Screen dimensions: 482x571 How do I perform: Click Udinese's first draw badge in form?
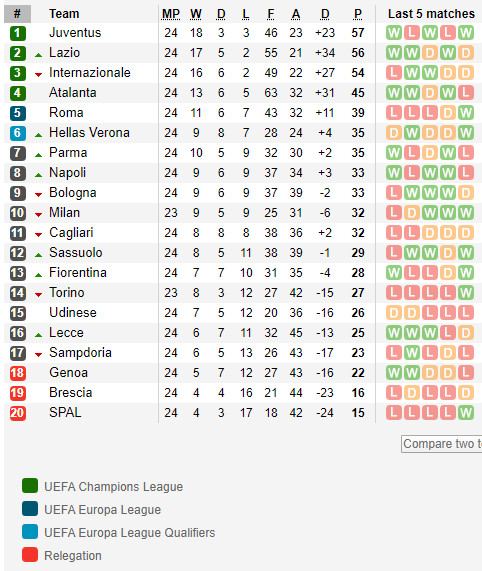394,313
